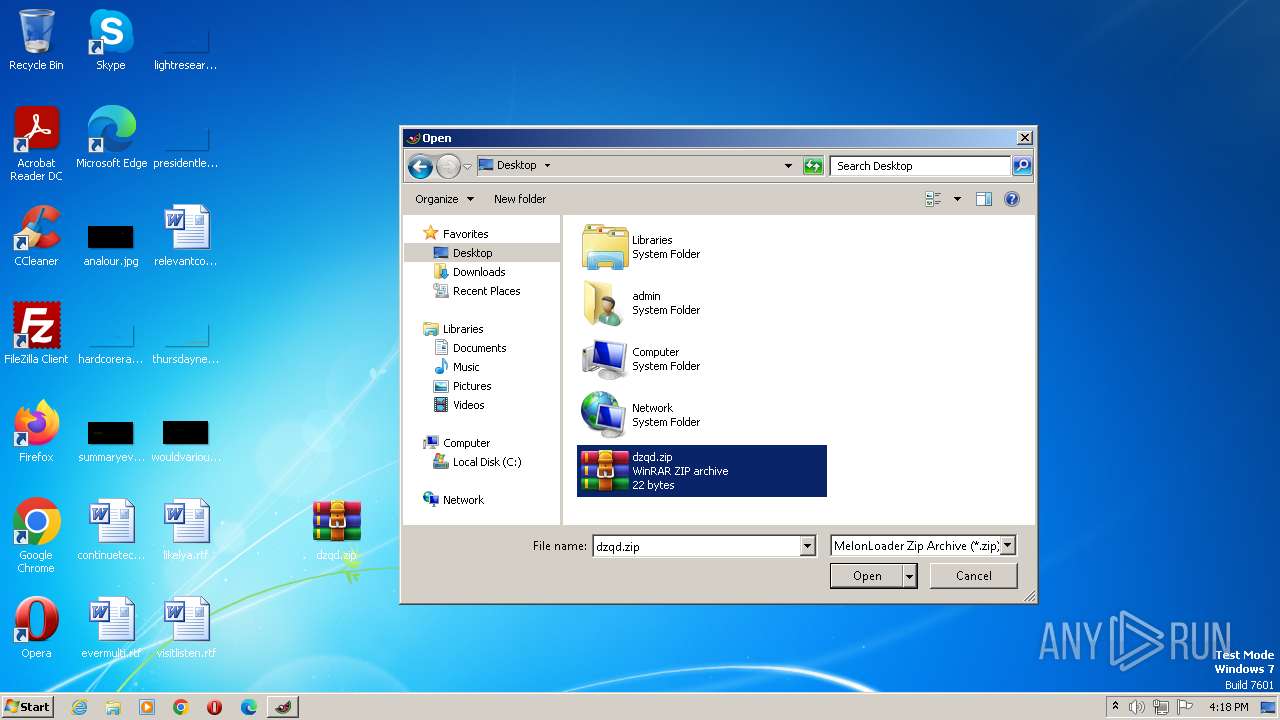The image size is (1280, 720).
Task: Open the recent locations dropdown beside Forward arrow
Action: pyautogui.click(x=467, y=166)
